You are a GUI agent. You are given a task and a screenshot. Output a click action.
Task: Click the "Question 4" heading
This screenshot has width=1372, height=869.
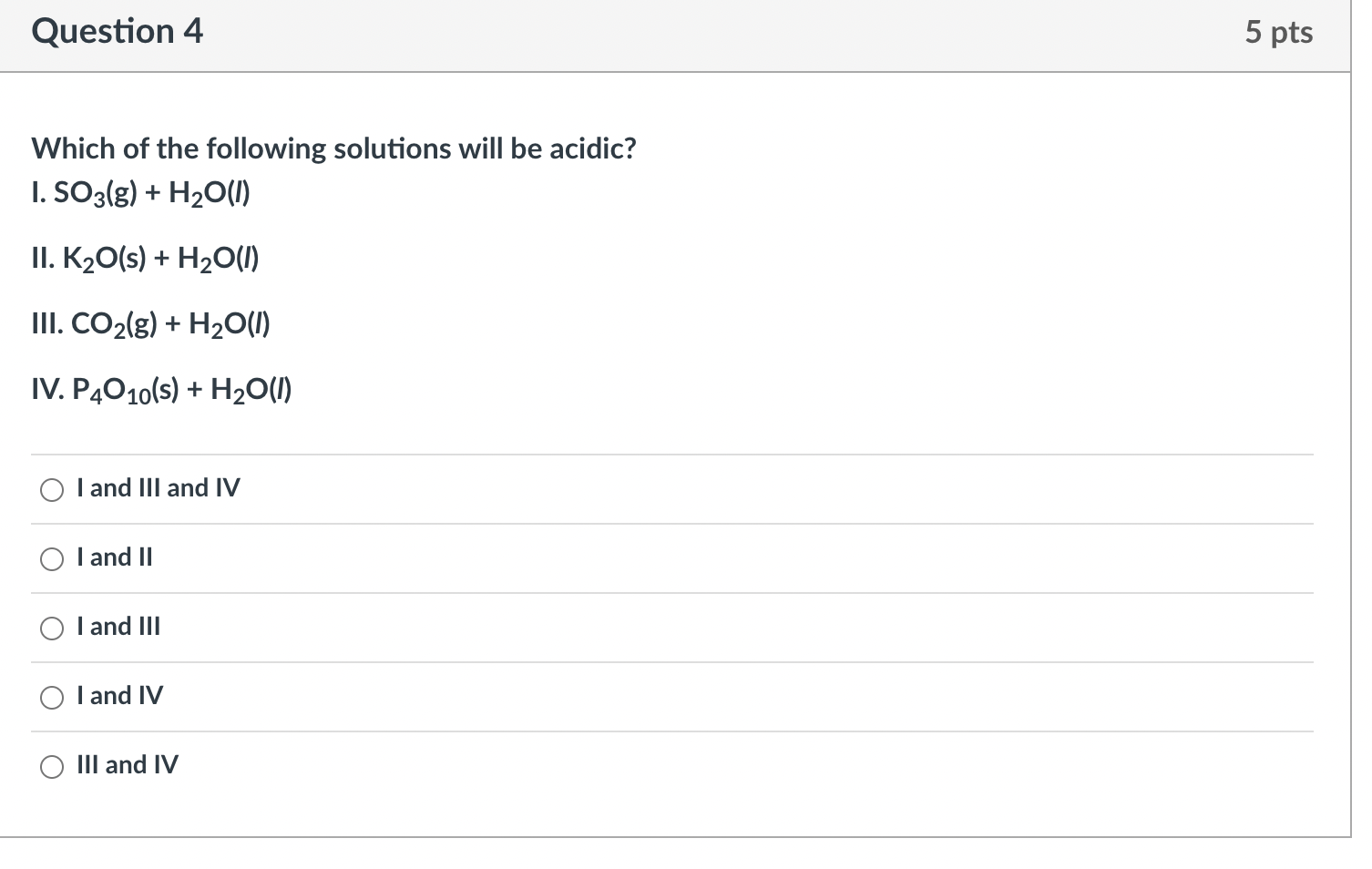click(117, 32)
